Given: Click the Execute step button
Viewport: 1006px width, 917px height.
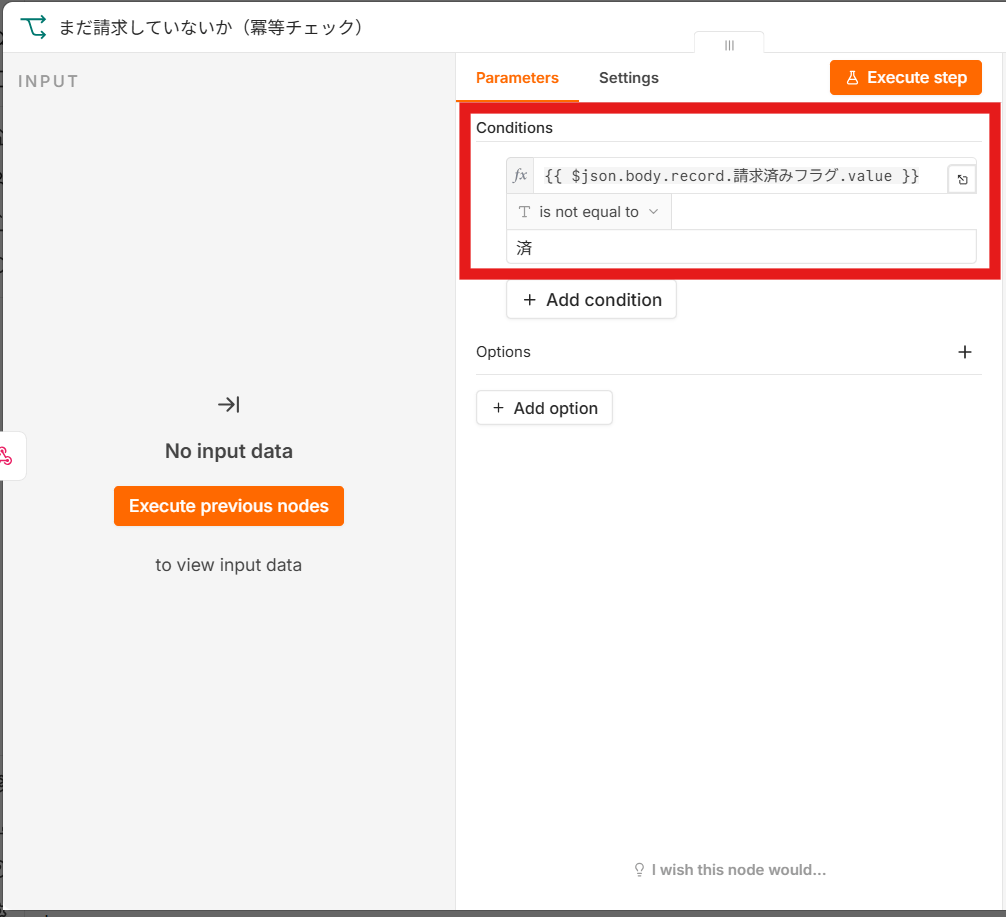Looking at the screenshot, I should (x=905, y=78).
